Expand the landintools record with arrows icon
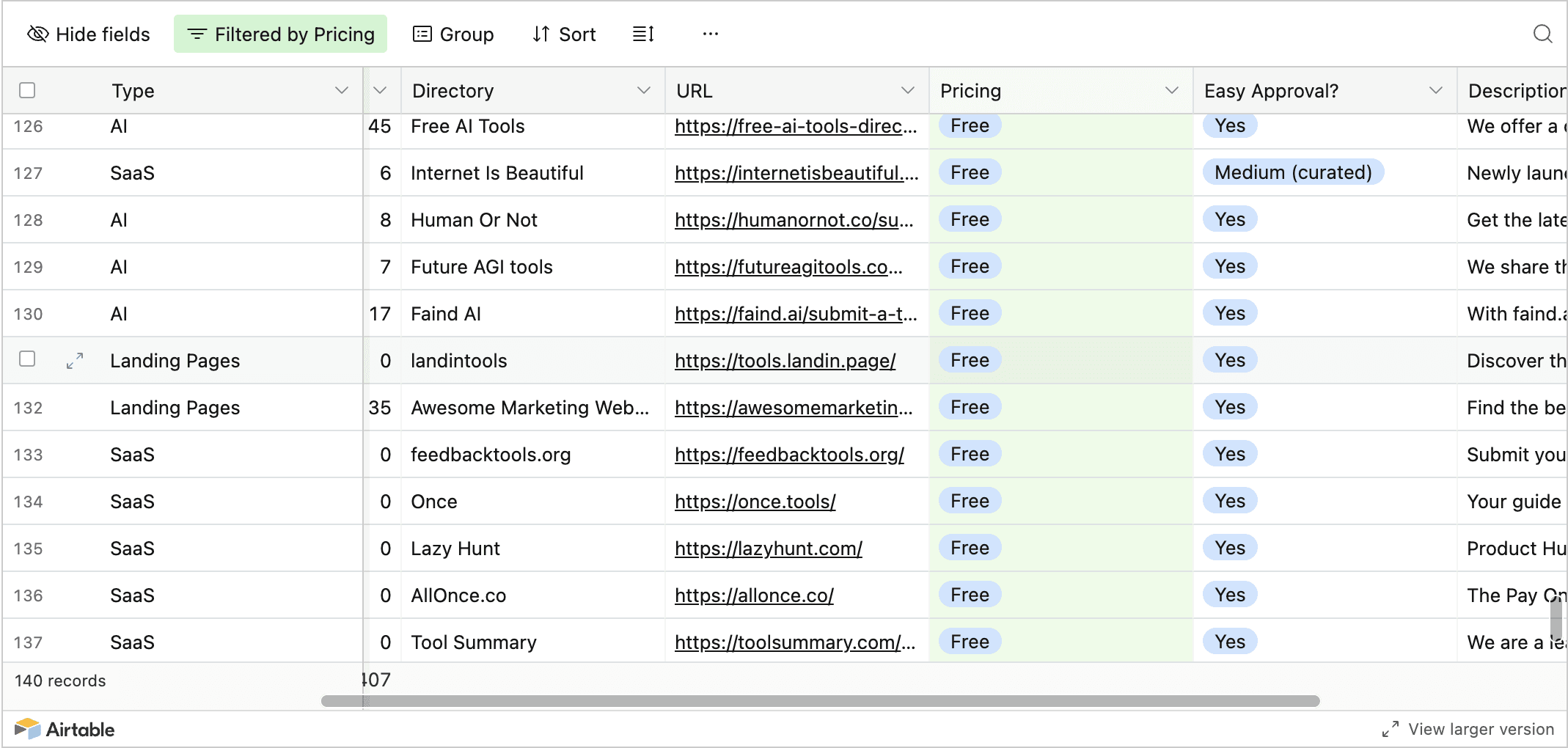The image size is (1568, 748). tap(75, 361)
